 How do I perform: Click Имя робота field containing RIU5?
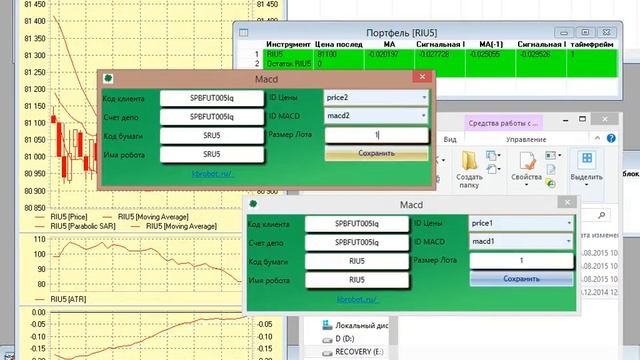[x=357, y=280]
